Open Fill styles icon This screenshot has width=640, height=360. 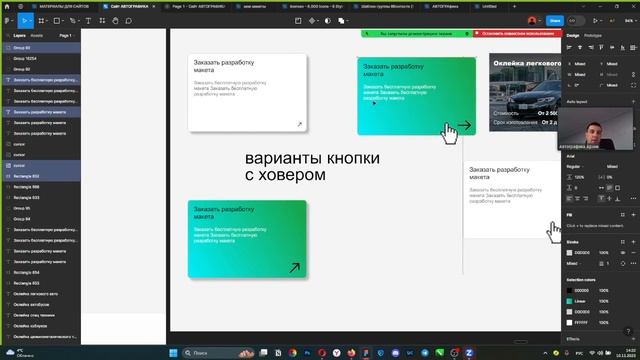(623, 215)
